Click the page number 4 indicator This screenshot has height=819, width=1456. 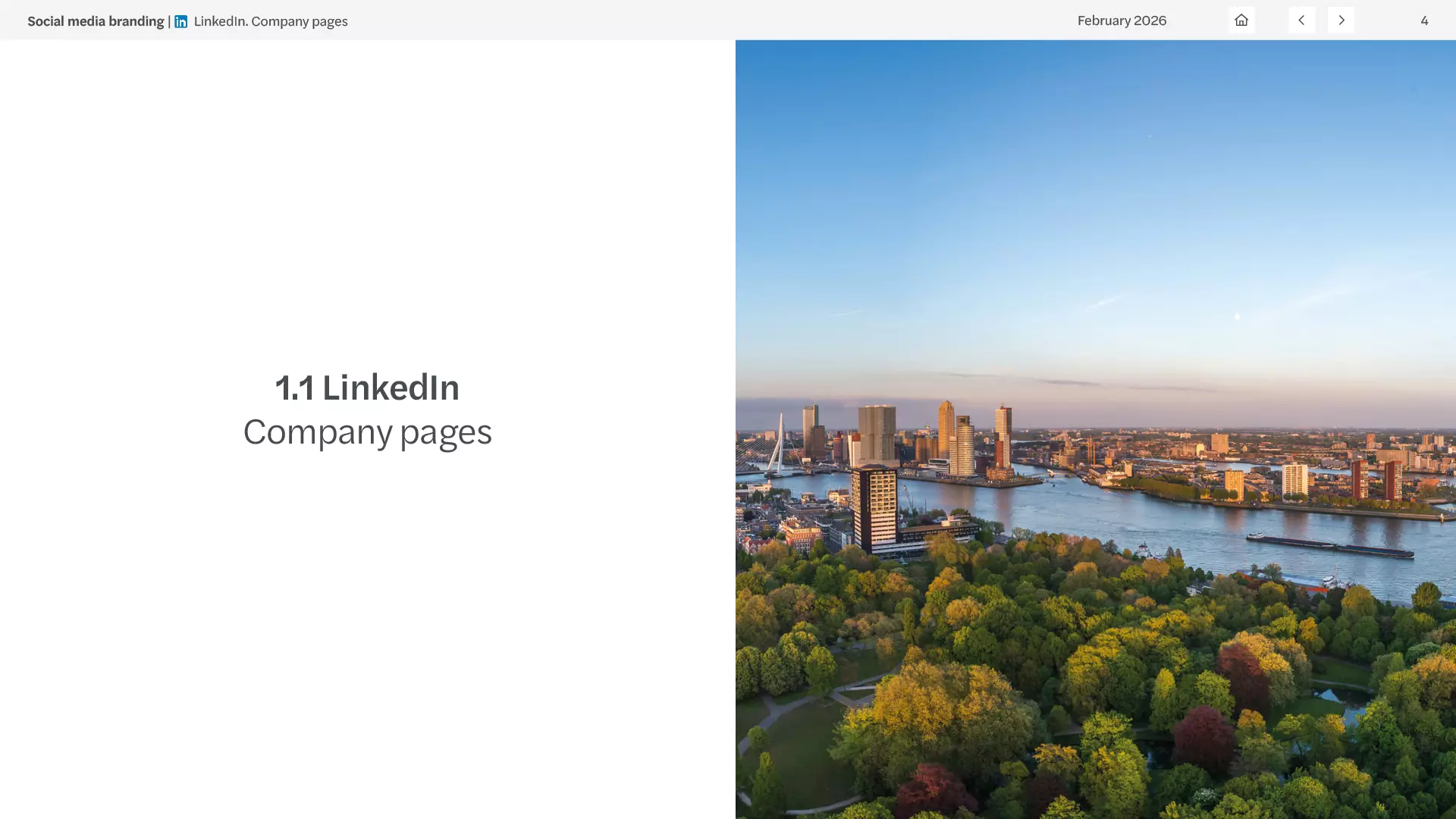tap(1424, 20)
